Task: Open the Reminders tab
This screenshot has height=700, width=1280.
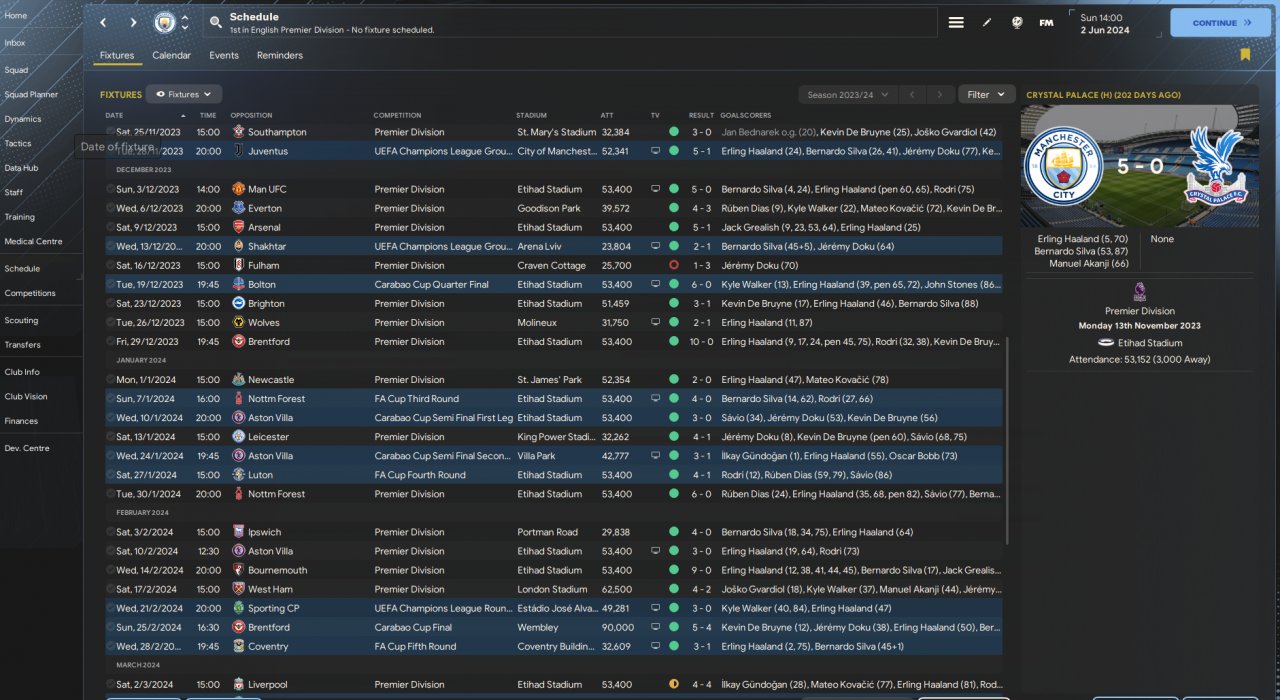Action: pyautogui.click(x=280, y=56)
